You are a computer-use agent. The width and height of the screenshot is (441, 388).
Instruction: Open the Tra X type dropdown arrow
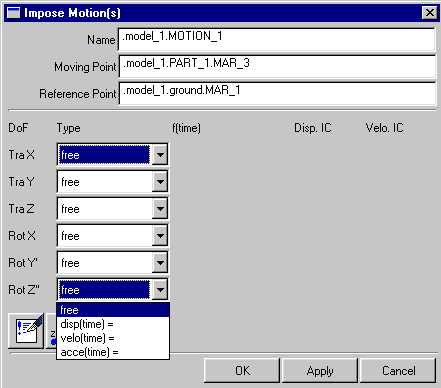click(x=160, y=155)
